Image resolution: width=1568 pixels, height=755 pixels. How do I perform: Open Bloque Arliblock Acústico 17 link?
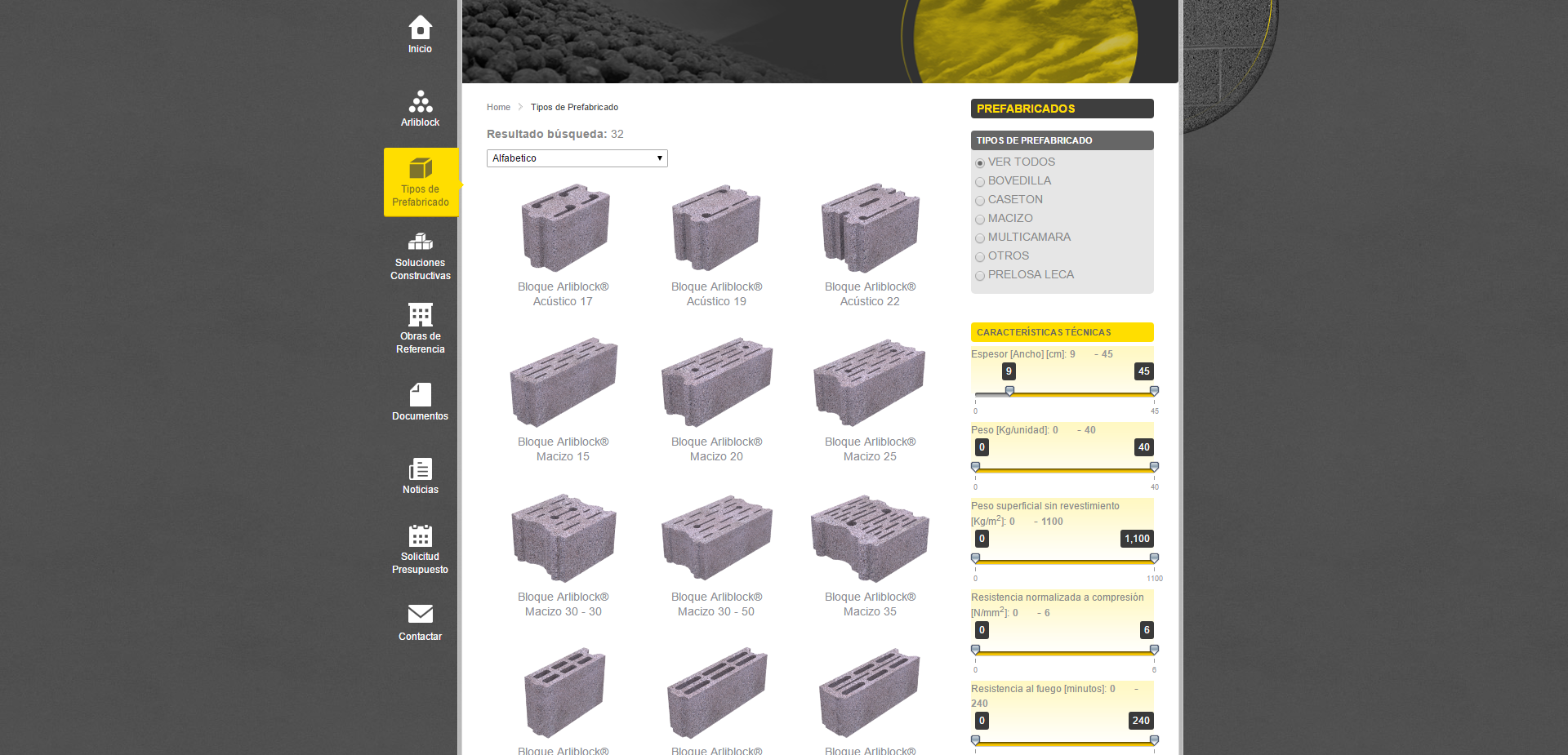[x=563, y=294]
